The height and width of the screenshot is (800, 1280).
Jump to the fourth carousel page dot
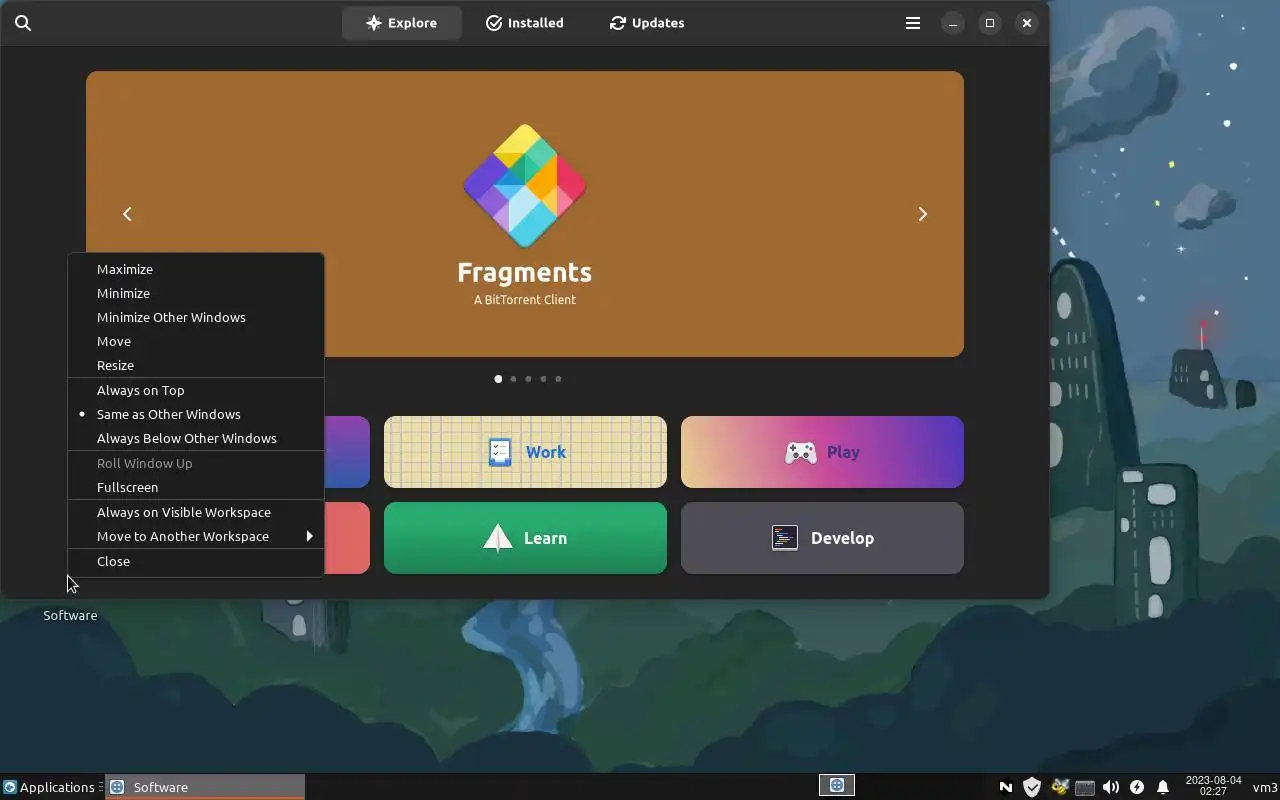pos(543,379)
